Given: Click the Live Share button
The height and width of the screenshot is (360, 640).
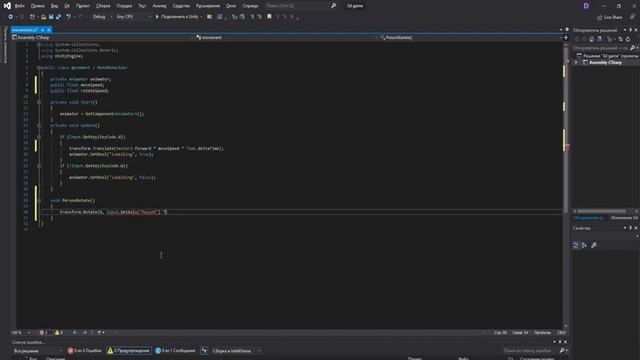Looking at the screenshot, I should click(x=609, y=17).
